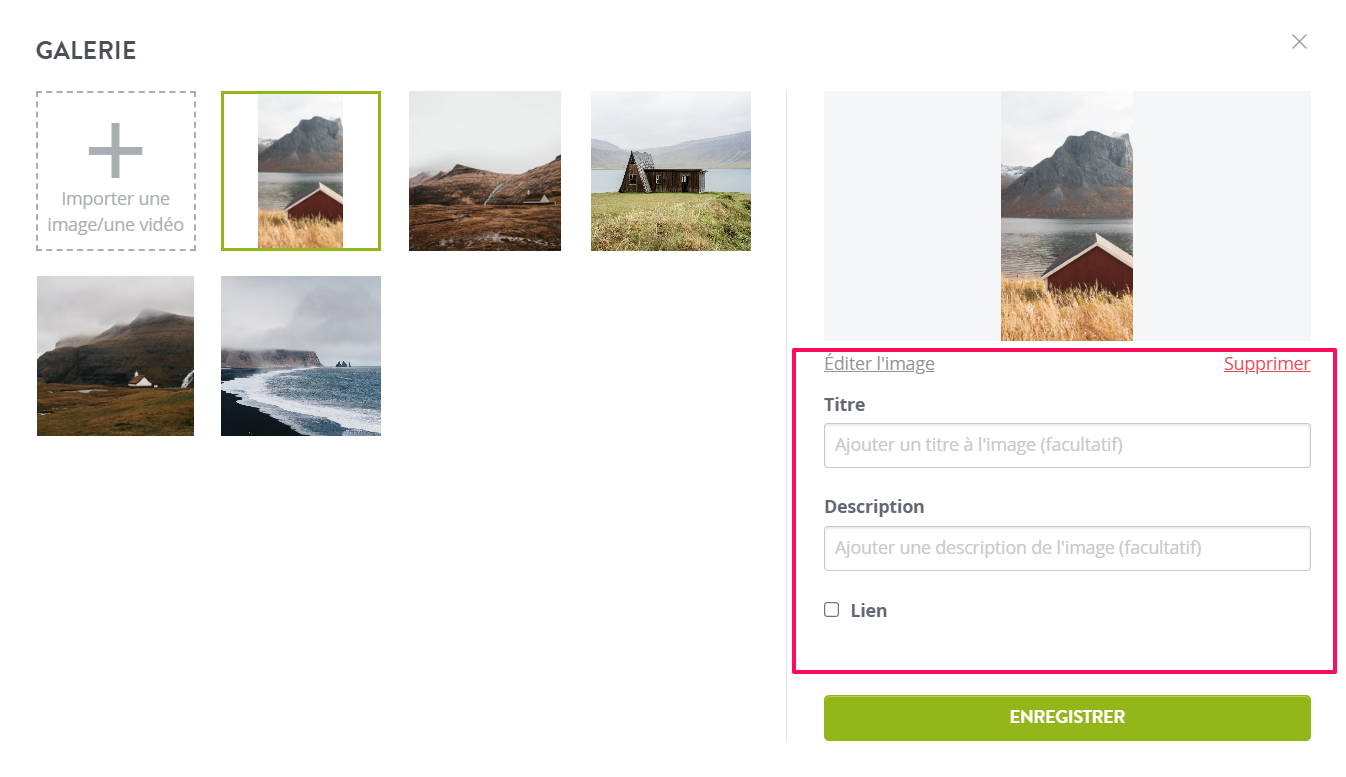The height and width of the screenshot is (777, 1346).
Task: Focus the Titre input field
Action: 1067,445
